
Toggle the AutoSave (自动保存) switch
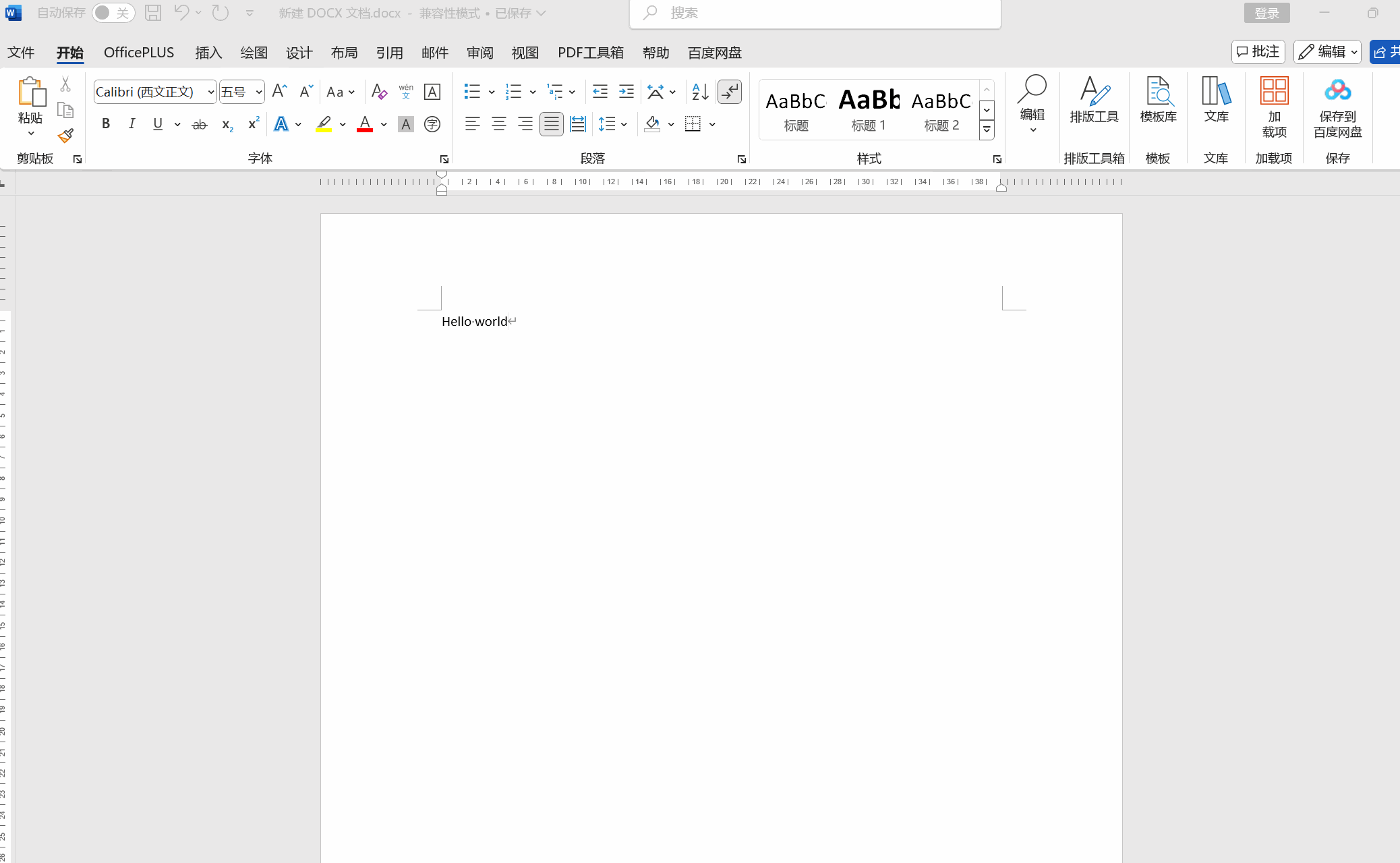pos(113,13)
